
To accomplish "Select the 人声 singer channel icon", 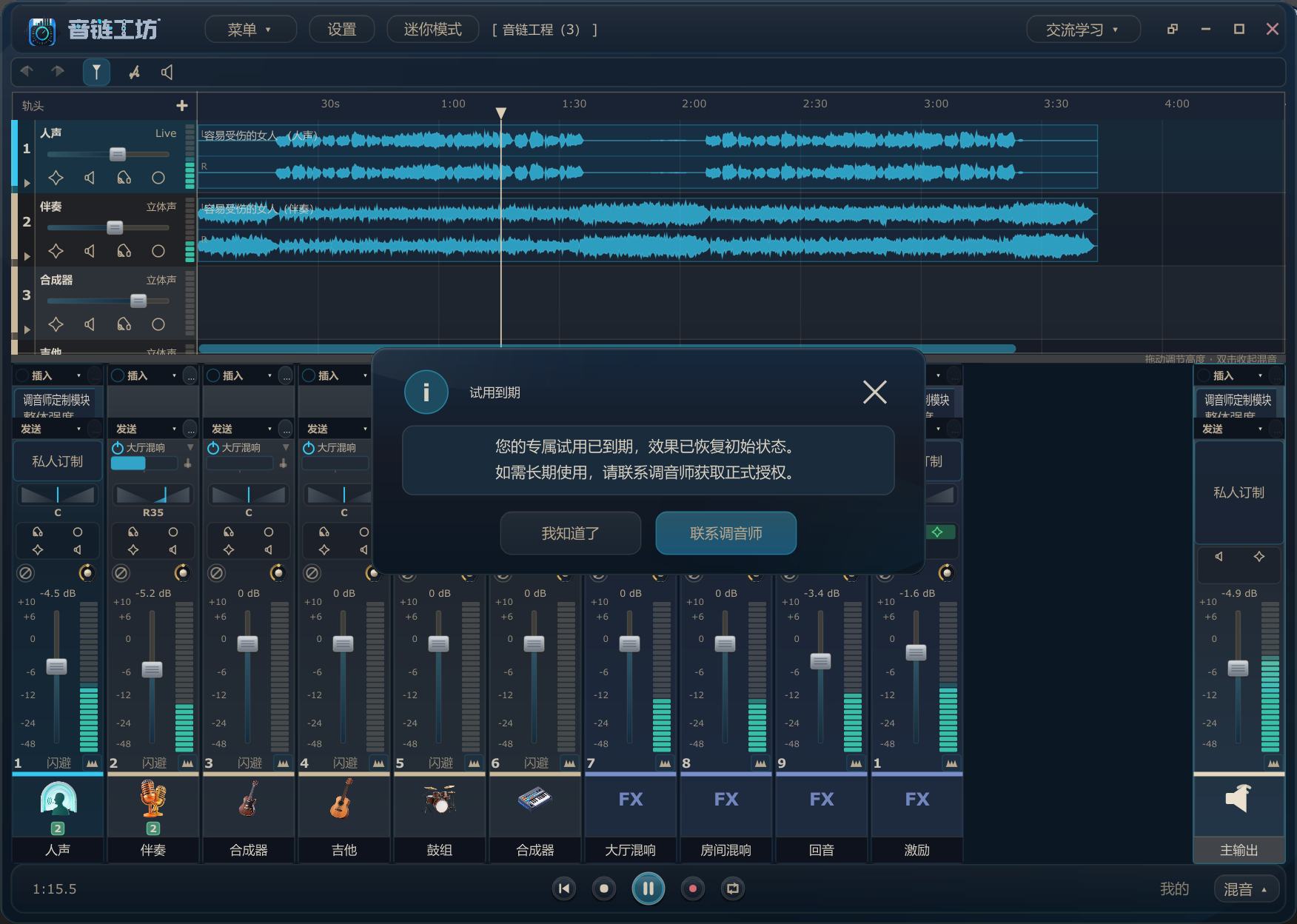I will tap(58, 799).
